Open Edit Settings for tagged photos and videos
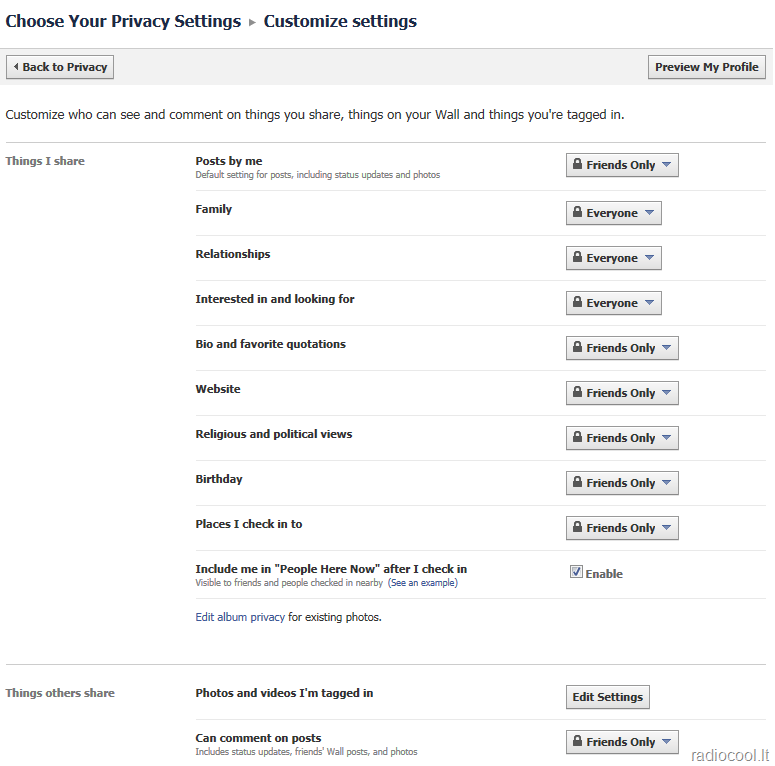The image size is (775, 766). [x=607, y=697]
